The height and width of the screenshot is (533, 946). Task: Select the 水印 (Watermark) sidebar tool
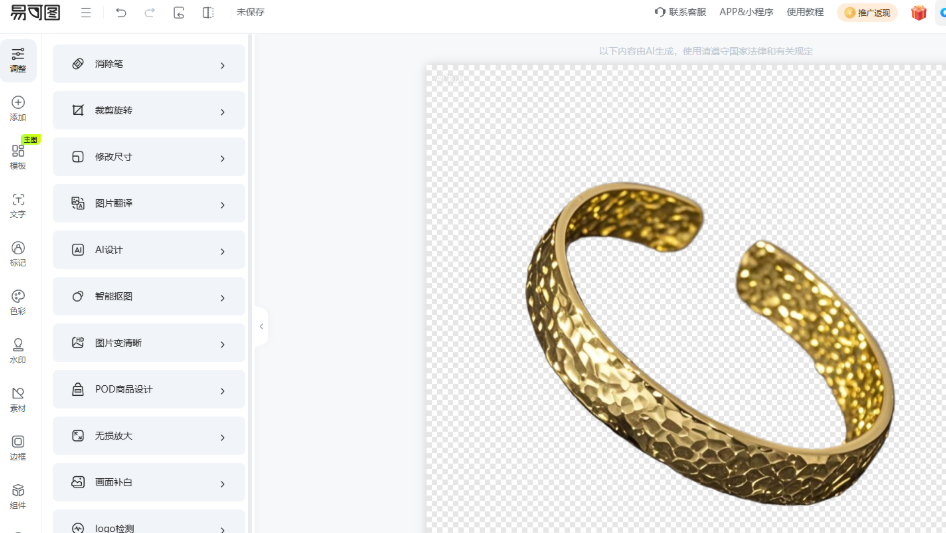pyautogui.click(x=18, y=350)
